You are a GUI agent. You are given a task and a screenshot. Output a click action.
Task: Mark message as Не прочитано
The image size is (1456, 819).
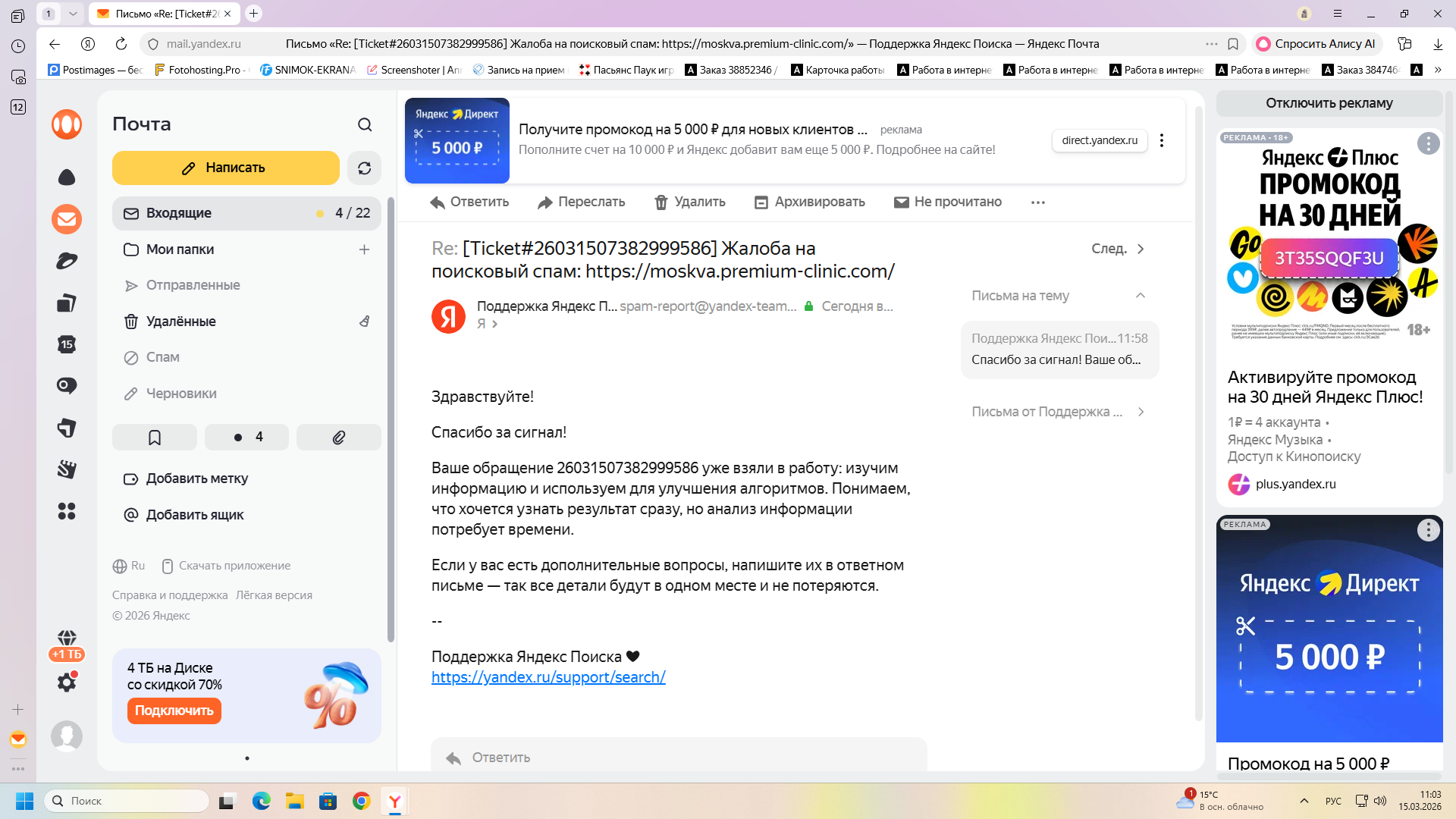947,202
